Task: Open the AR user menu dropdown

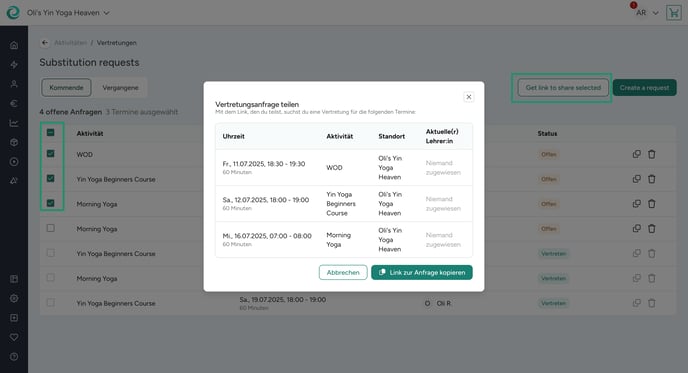Action: (647, 13)
